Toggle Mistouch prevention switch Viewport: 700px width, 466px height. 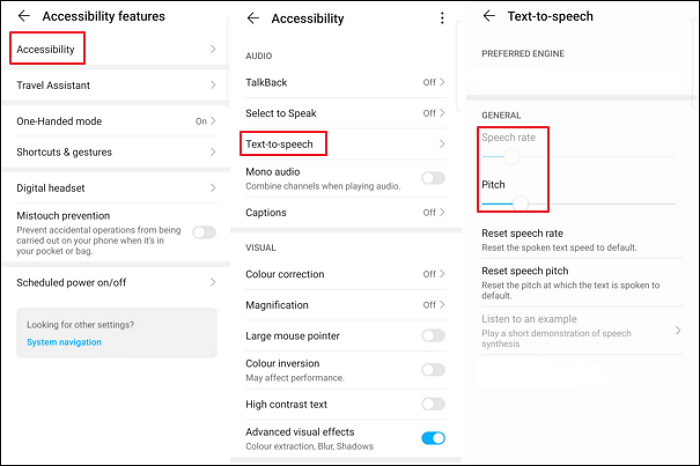(204, 232)
